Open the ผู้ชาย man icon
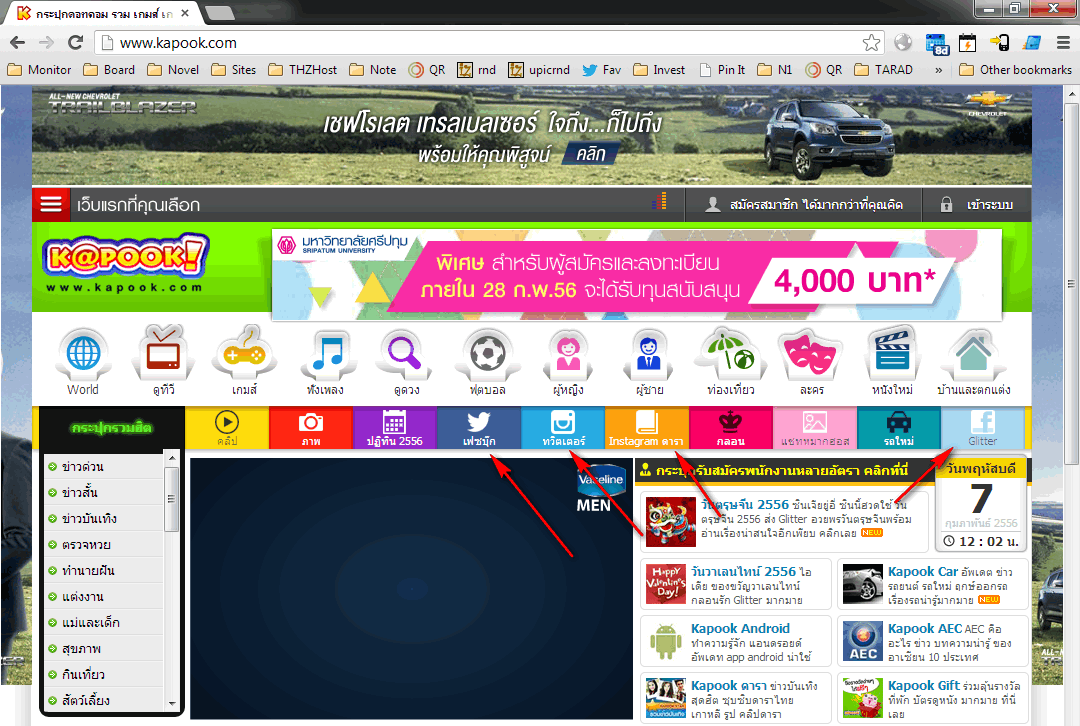Image resolution: width=1080 pixels, height=726 pixels. (x=649, y=355)
